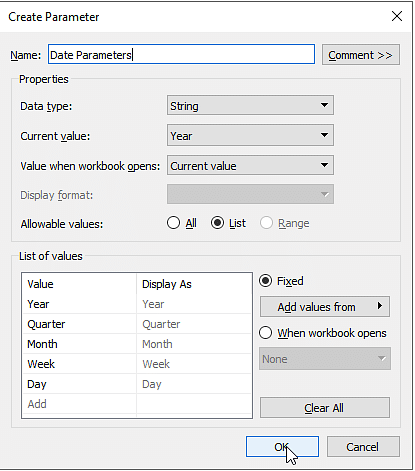Click the Day value row
This screenshot has width=415, height=471.
(137, 384)
